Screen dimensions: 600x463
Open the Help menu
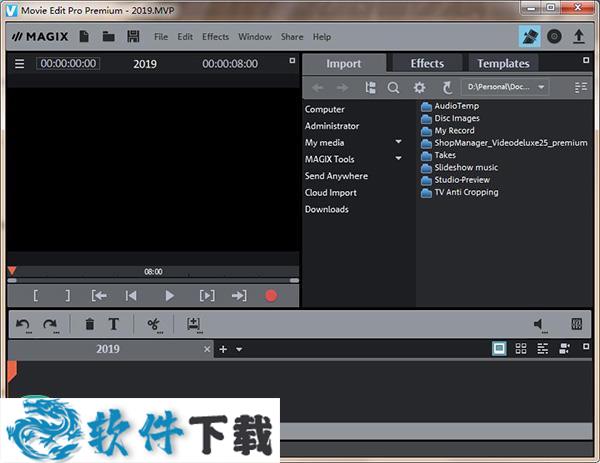point(322,37)
